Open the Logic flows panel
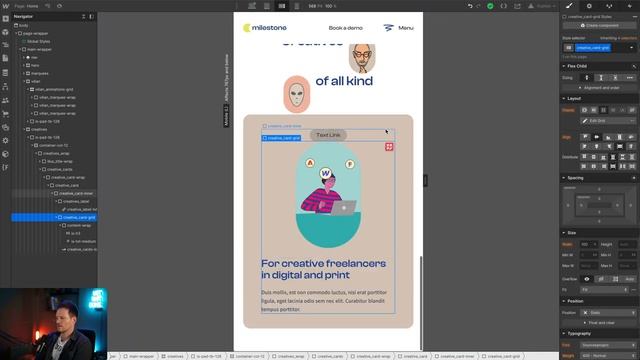Viewport: 640px width, 360px height. 5,87
